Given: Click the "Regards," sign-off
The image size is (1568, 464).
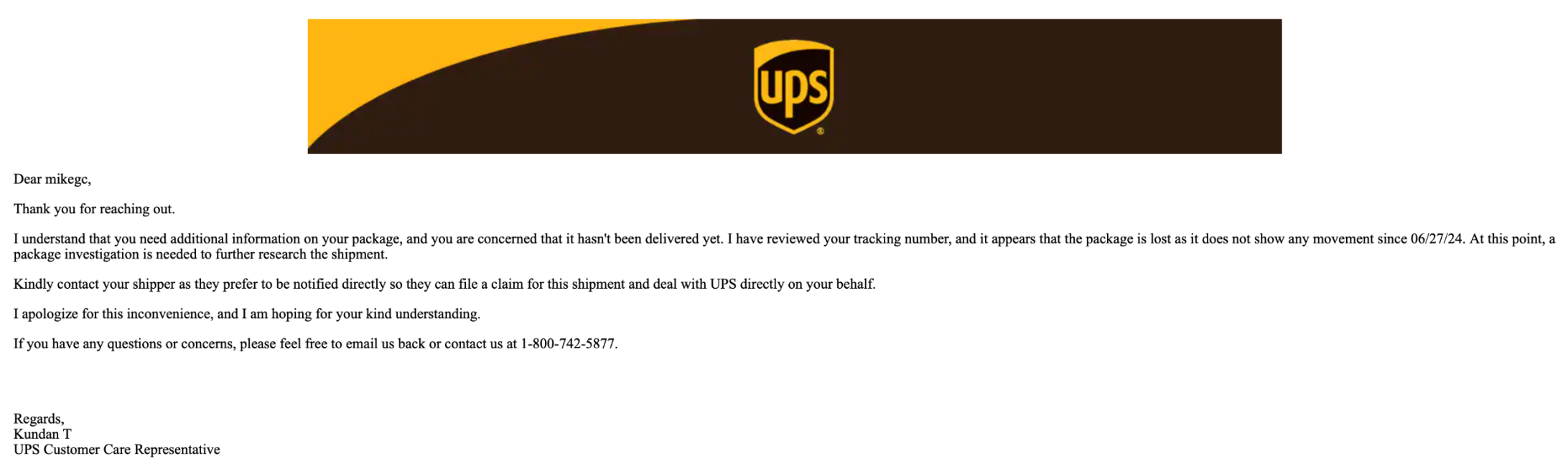Looking at the screenshot, I should [39, 419].
